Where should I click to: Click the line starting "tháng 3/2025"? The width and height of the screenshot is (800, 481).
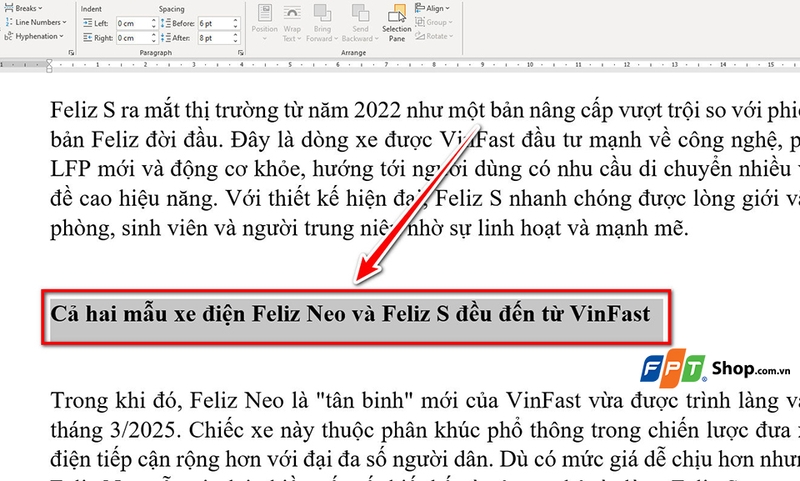click(425, 431)
